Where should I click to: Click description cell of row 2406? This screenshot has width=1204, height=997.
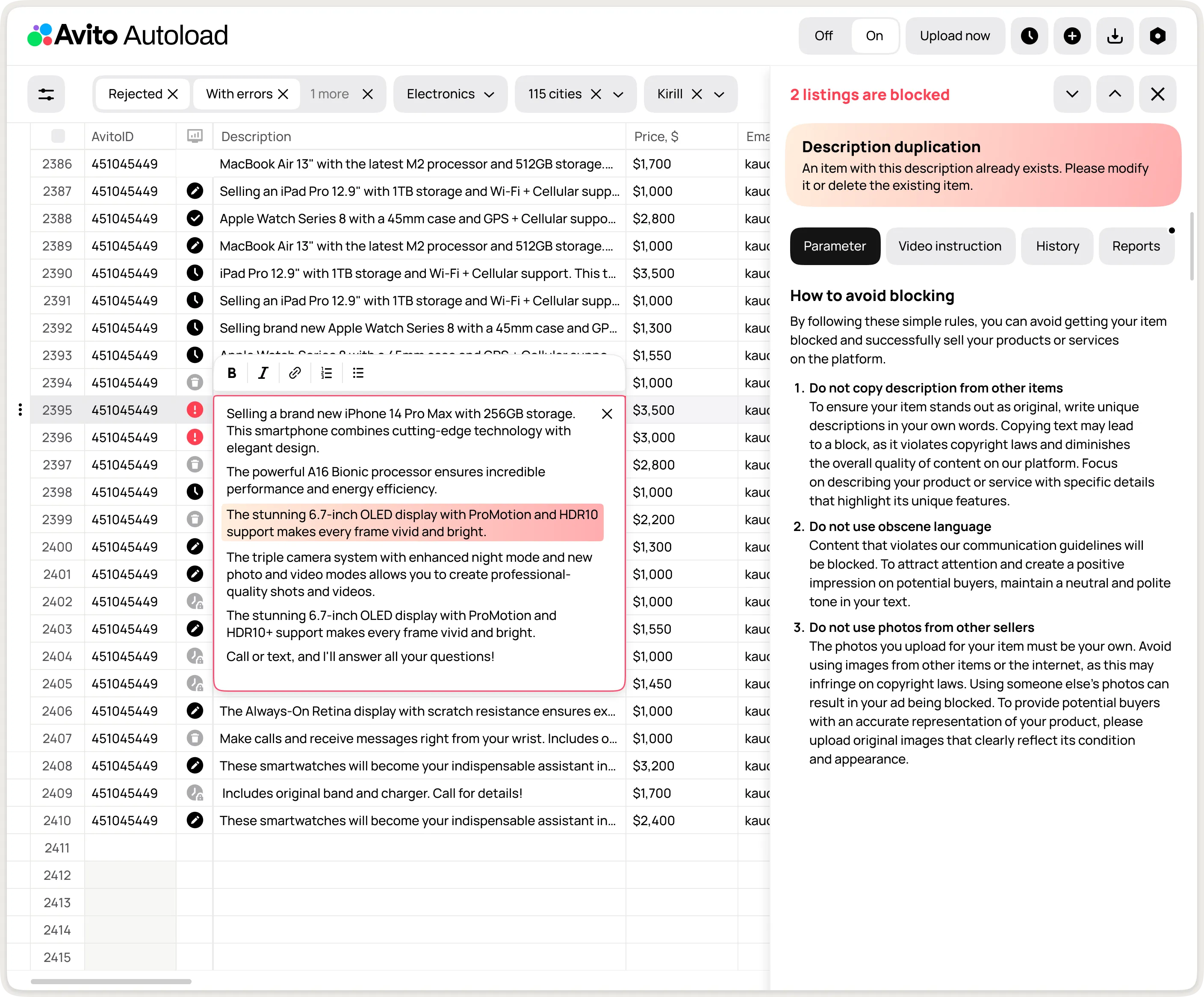(419, 711)
